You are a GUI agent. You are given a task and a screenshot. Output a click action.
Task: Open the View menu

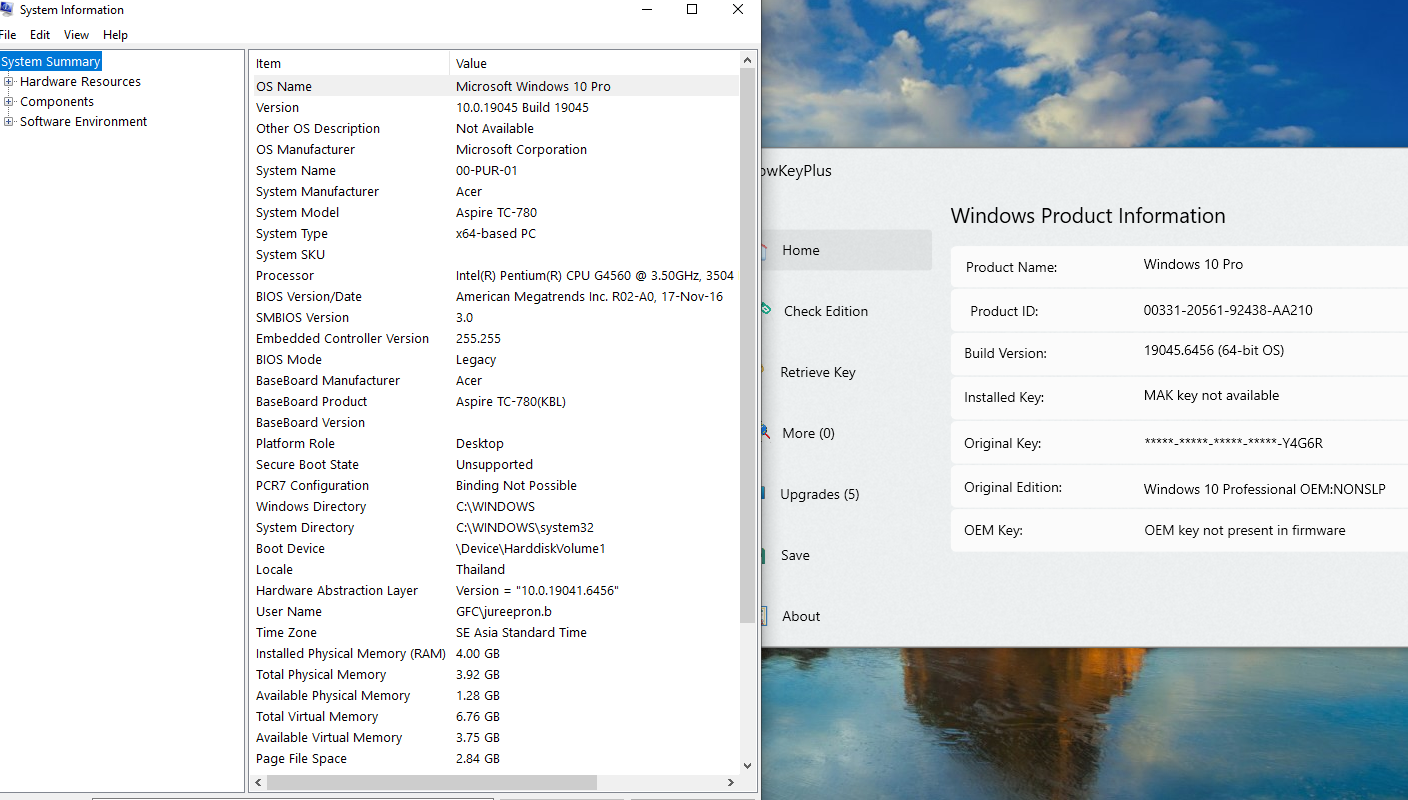(76, 35)
